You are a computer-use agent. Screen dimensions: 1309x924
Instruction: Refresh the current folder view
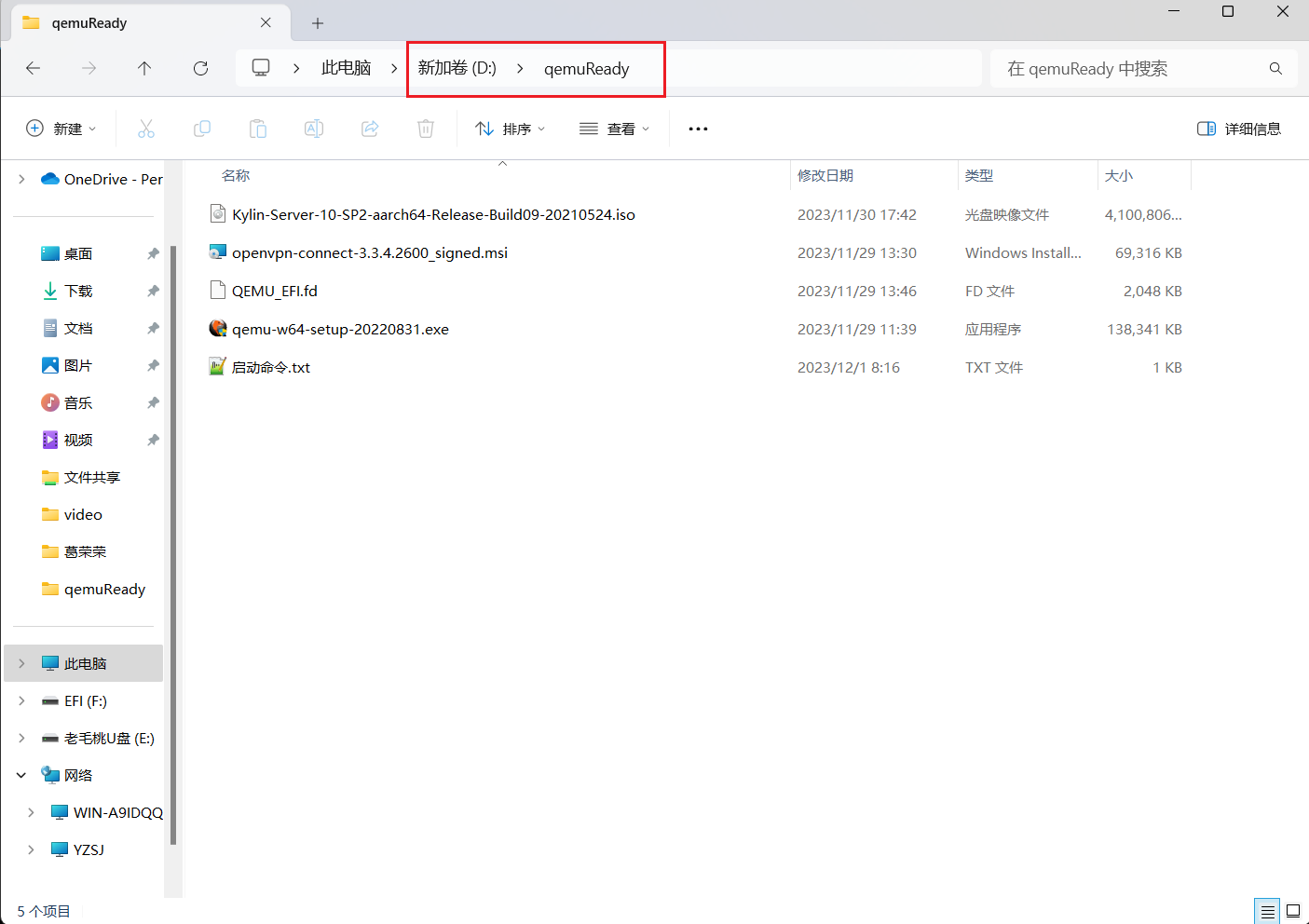(x=200, y=68)
